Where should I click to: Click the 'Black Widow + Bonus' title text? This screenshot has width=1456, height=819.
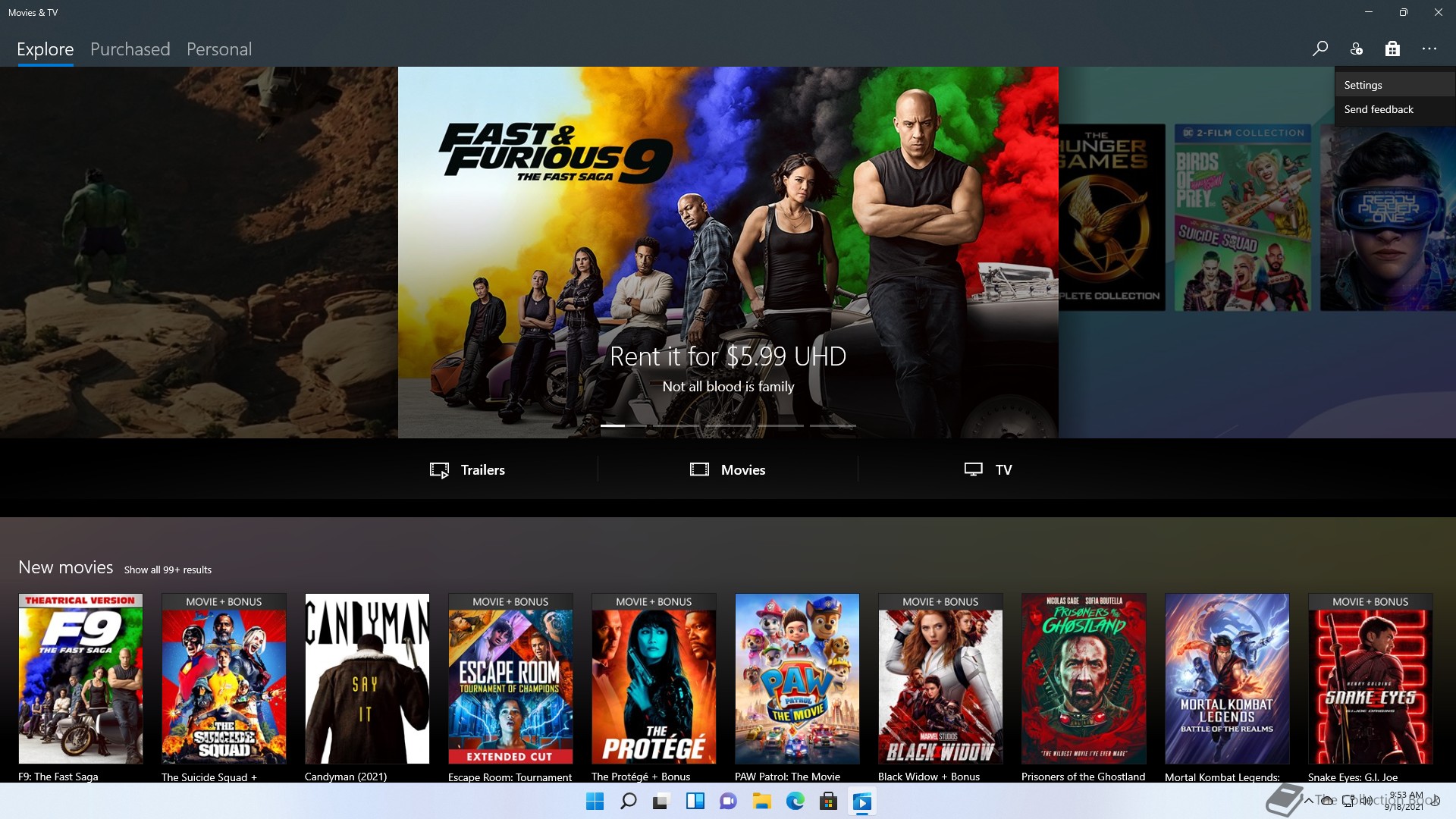coord(929,777)
